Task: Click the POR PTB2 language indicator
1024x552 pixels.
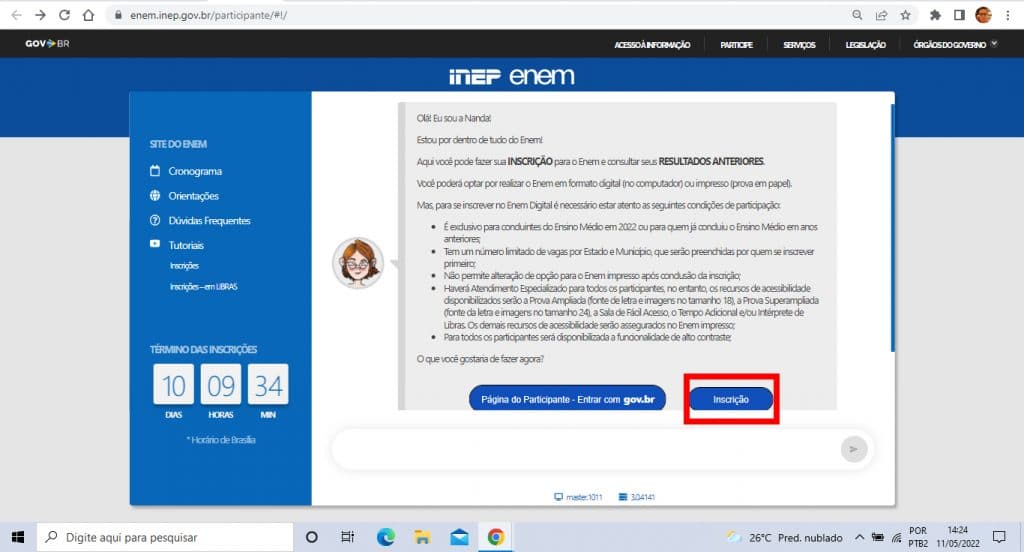Action: click(x=918, y=537)
